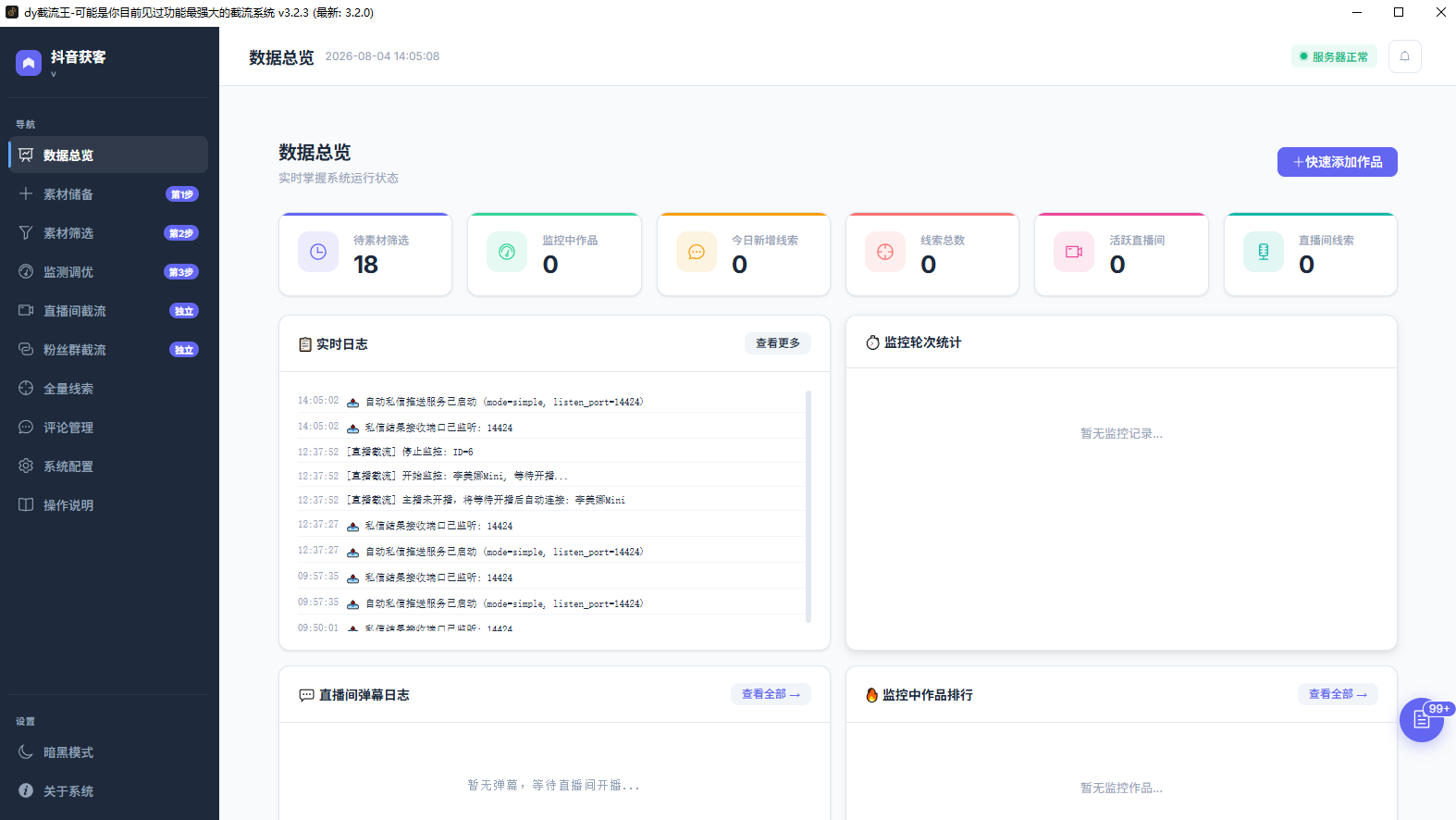Go to 素材储备 menu item
This screenshot has height=820, width=1456.
107,193
